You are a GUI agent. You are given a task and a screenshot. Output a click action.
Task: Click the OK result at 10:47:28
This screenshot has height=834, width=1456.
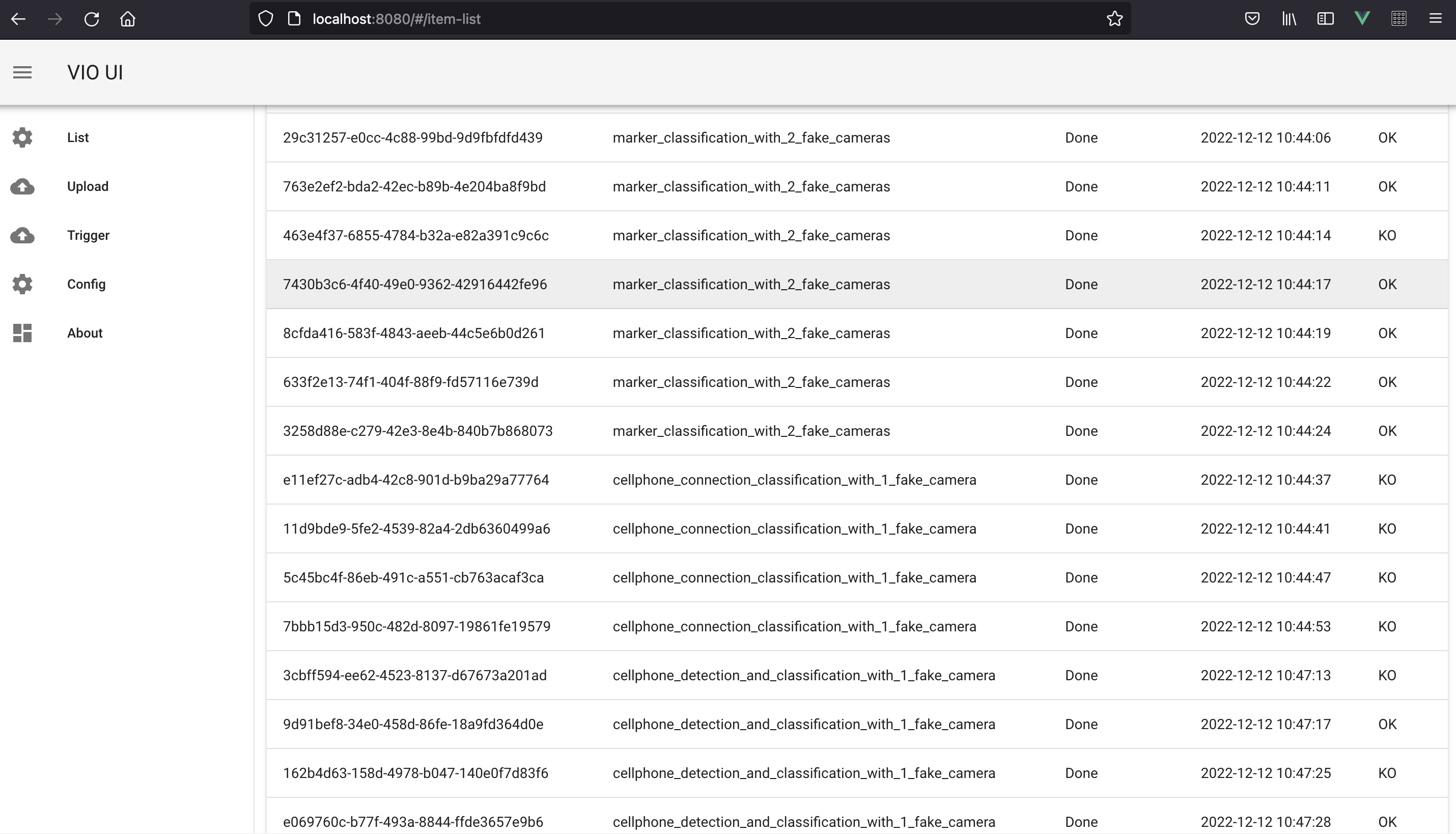coord(1387,822)
